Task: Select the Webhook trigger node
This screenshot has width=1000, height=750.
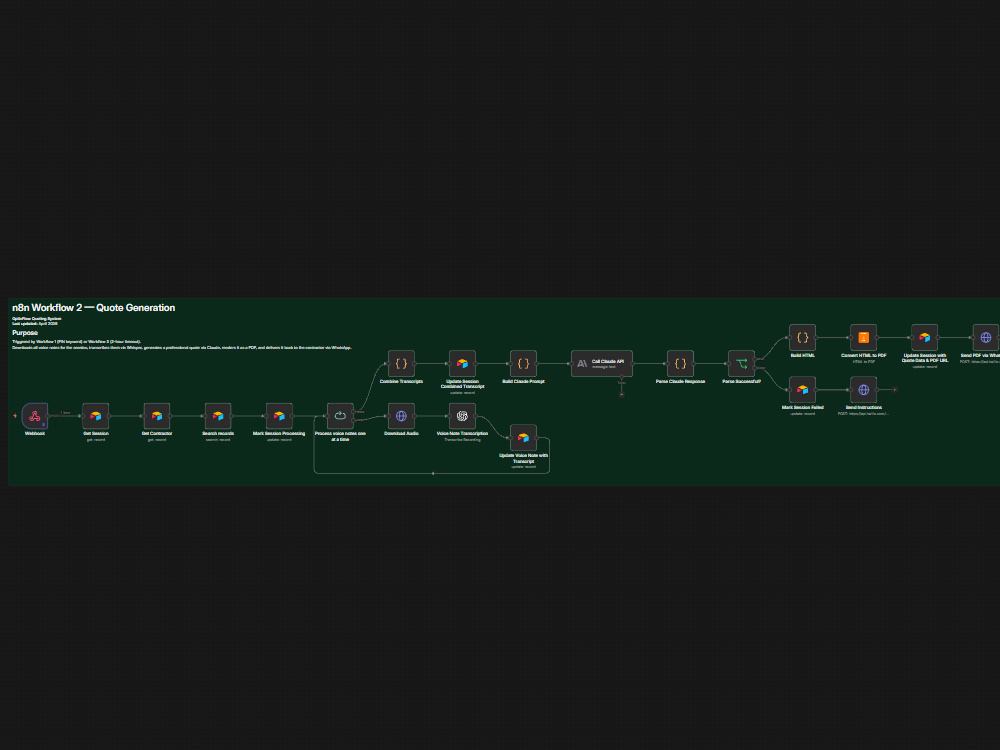Action: click(x=34, y=416)
